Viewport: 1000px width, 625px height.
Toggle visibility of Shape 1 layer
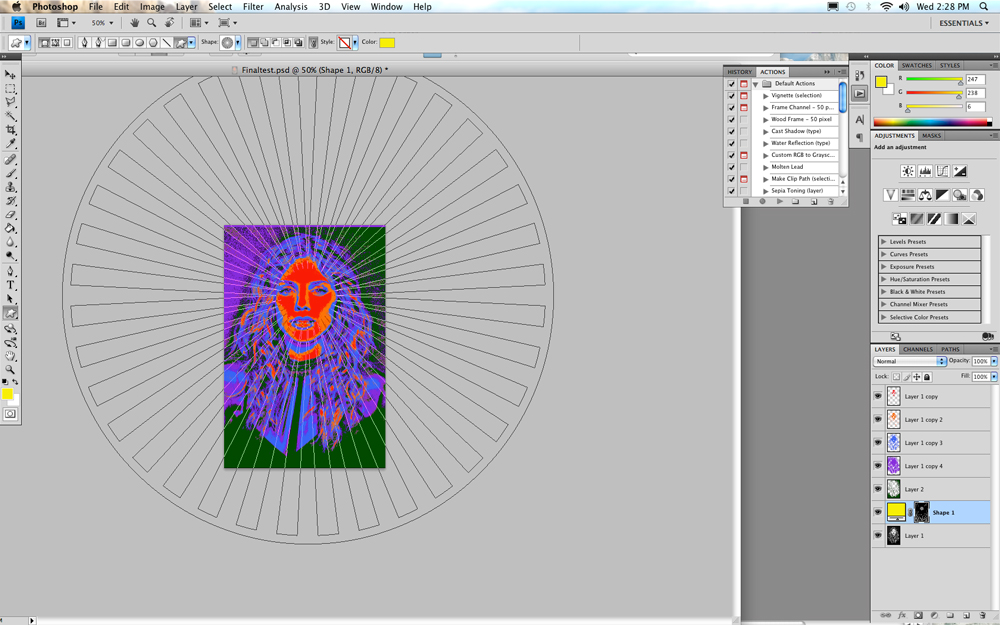click(878, 512)
